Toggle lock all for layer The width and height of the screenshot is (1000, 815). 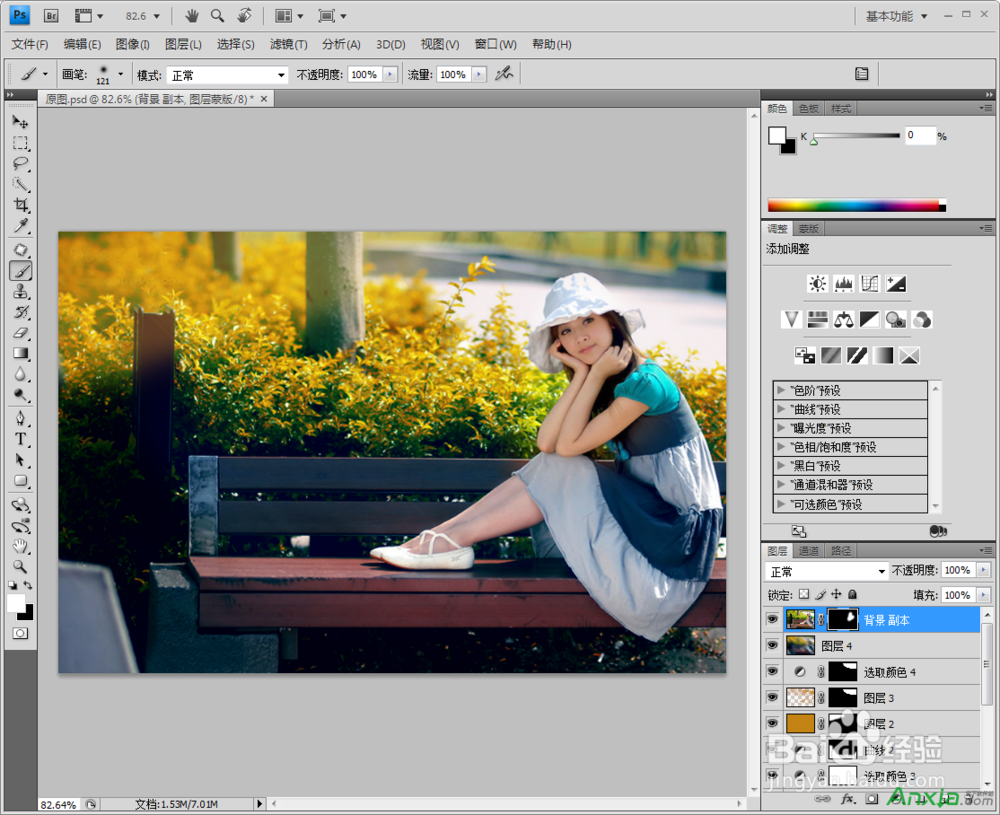coord(853,594)
